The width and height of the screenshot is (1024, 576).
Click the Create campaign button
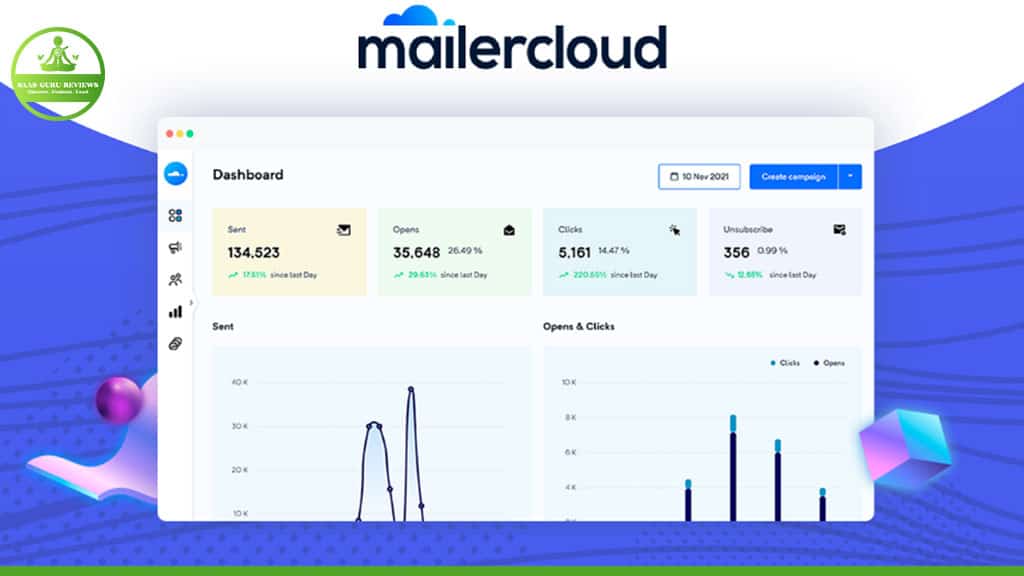[x=793, y=176]
